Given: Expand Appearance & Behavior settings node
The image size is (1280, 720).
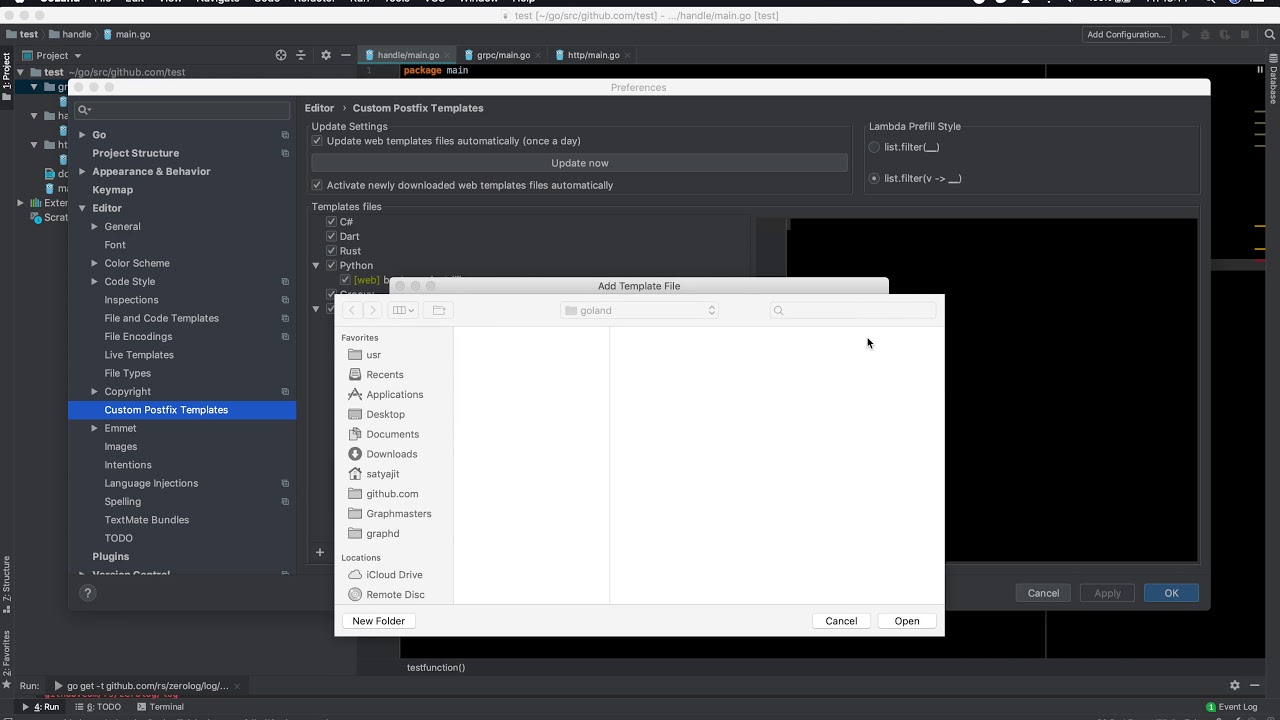Looking at the screenshot, I should [82, 171].
